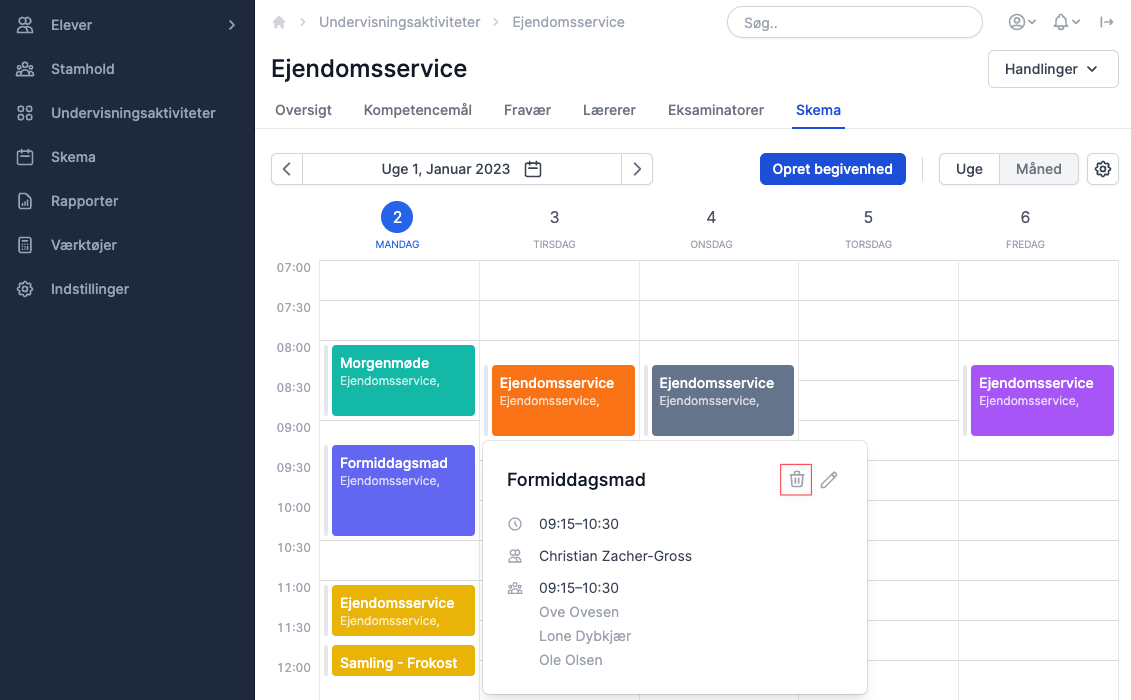Delete the Formiddagsmad event with trash icon

click(796, 480)
